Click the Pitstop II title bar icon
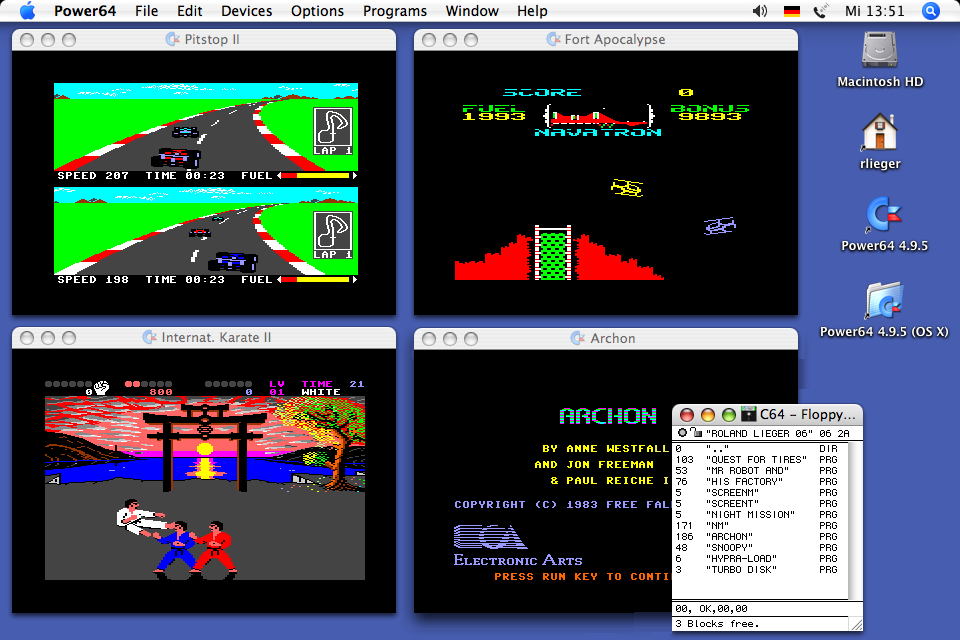This screenshot has width=960, height=640. (173, 39)
